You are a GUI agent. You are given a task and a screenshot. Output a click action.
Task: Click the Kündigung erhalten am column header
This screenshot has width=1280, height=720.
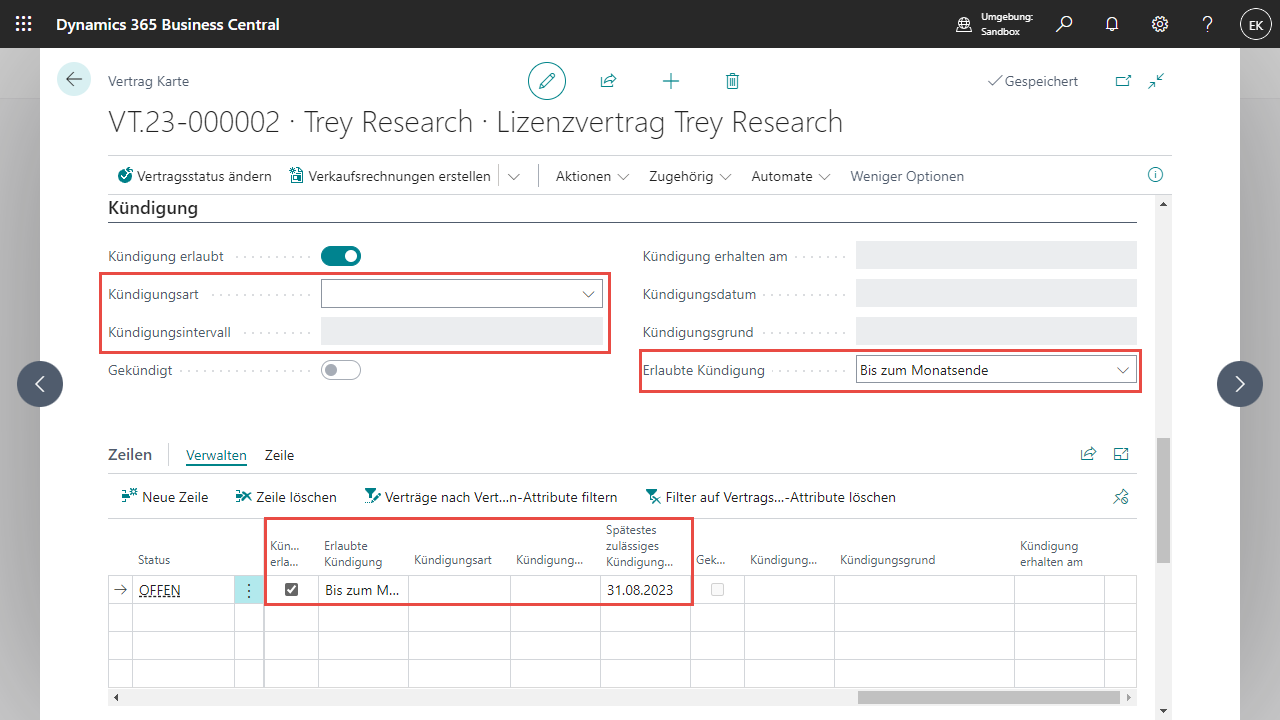tap(1050, 553)
